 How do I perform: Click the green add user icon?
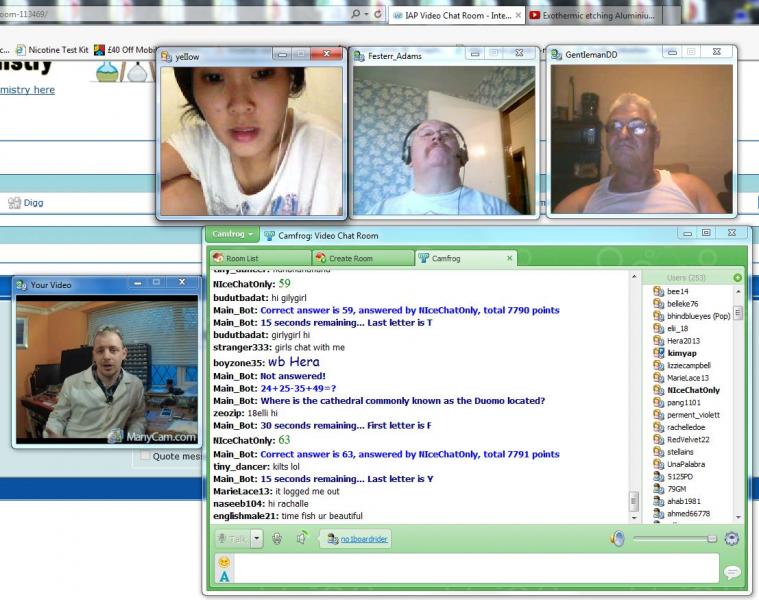pyautogui.click(x=737, y=277)
